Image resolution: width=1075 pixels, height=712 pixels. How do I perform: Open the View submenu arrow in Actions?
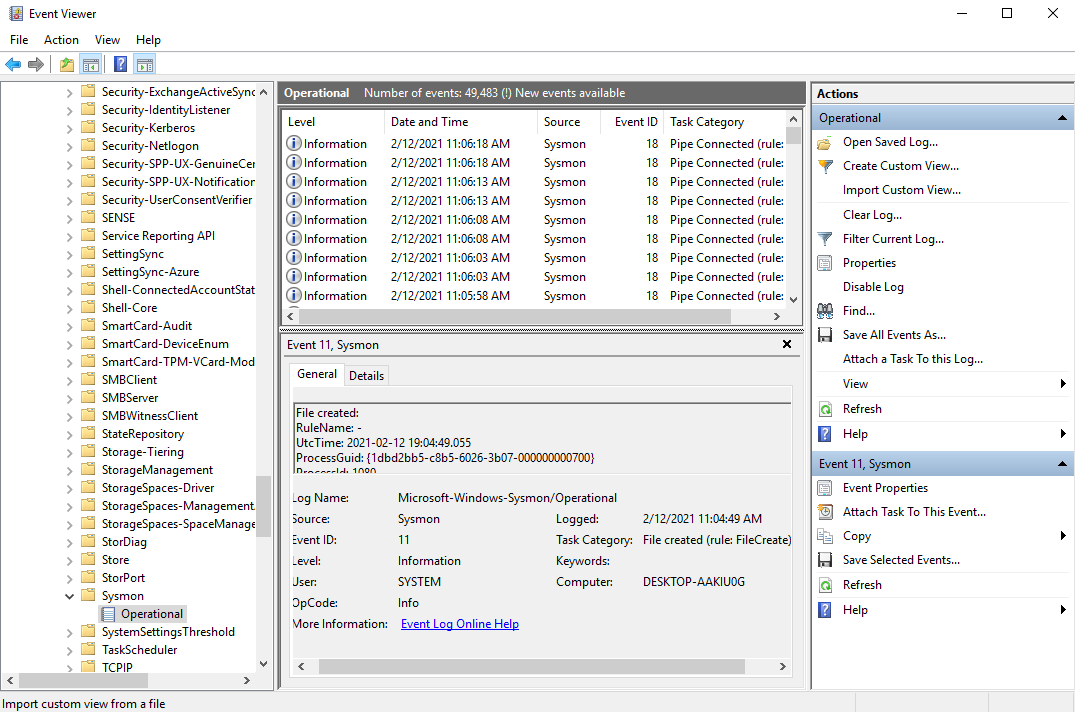(1063, 384)
